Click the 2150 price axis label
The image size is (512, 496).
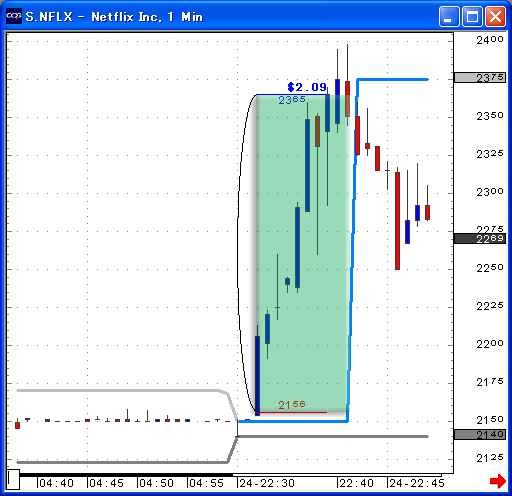coord(490,420)
